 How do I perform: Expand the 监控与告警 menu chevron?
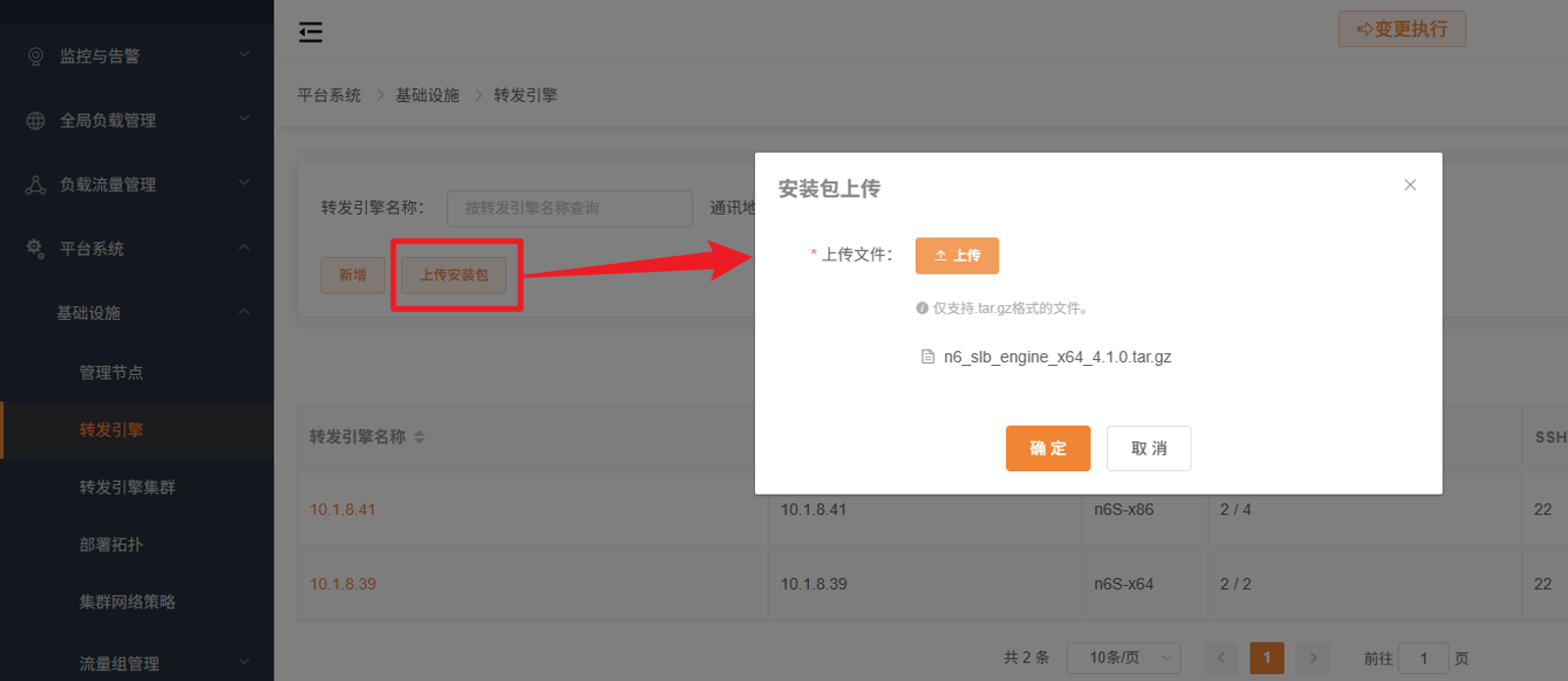[244, 54]
